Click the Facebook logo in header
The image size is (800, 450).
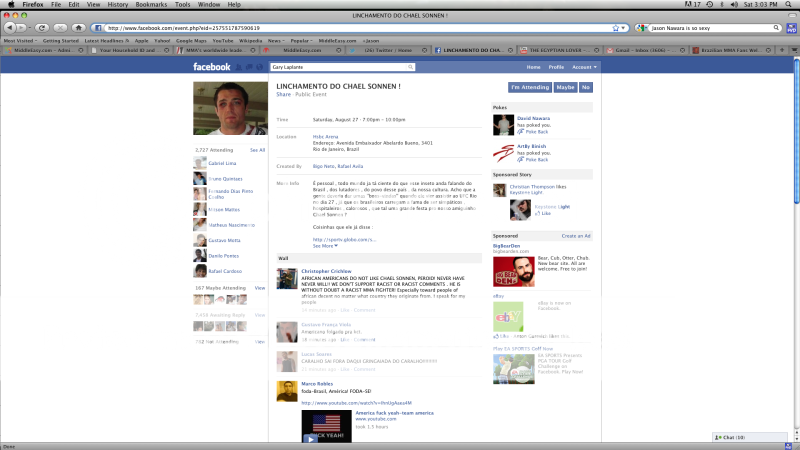211,67
